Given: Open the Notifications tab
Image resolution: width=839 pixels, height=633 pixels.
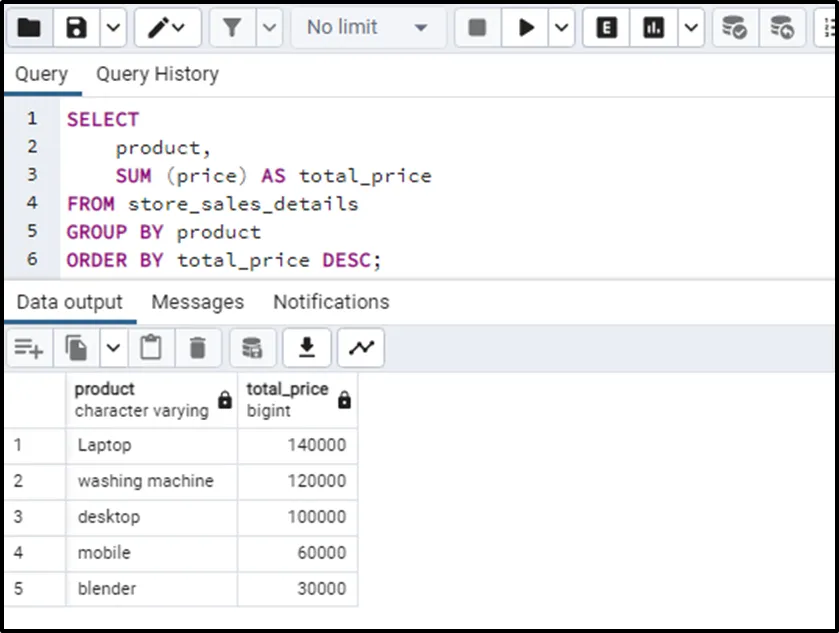Looking at the screenshot, I should tap(331, 302).
